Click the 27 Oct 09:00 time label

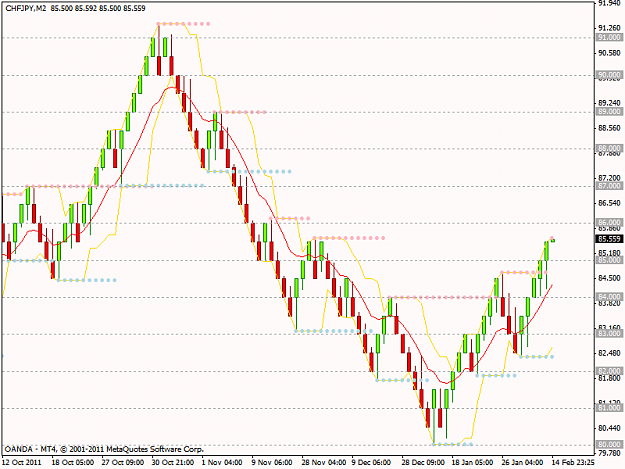123,463
